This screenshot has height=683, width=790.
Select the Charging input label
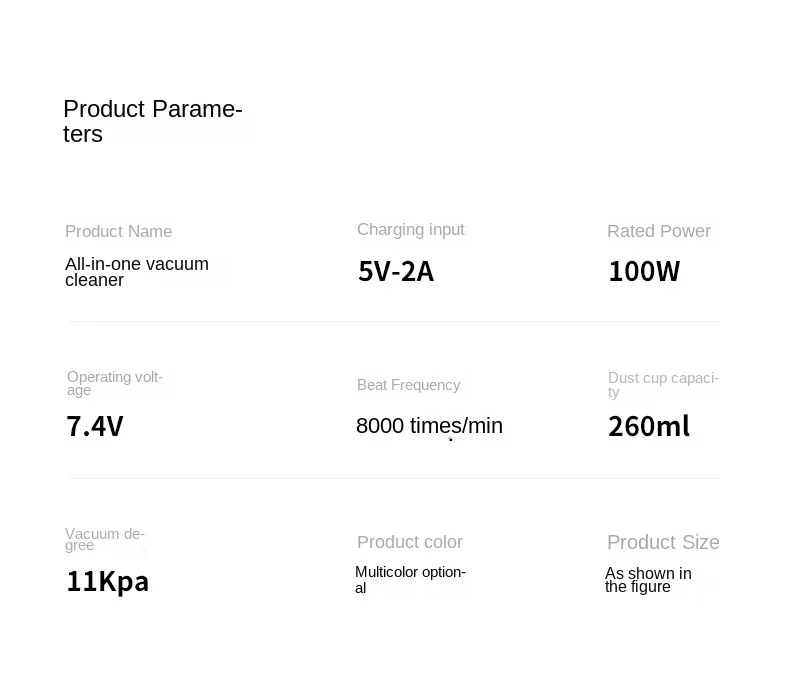pos(411,230)
